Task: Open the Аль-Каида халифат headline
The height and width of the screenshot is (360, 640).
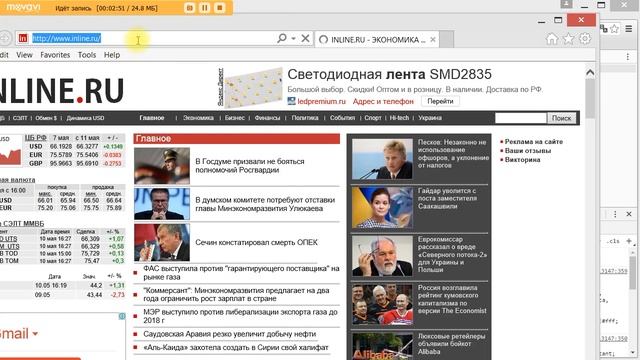Action: 236,347
